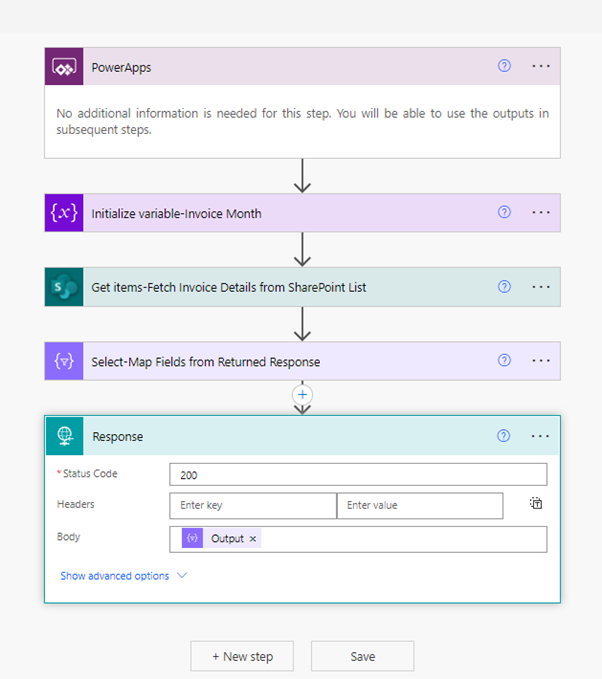Open help for the PowerApps step
Screen dimensions: 602x679
pyautogui.click(x=504, y=66)
